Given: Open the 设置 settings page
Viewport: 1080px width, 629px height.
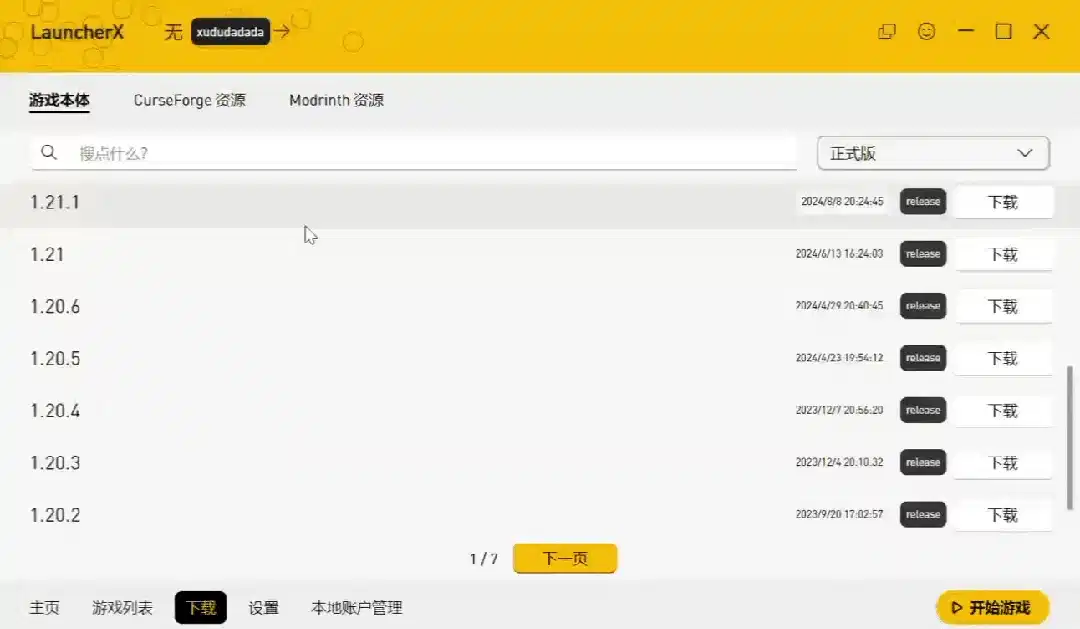Looking at the screenshot, I should 263,608.
